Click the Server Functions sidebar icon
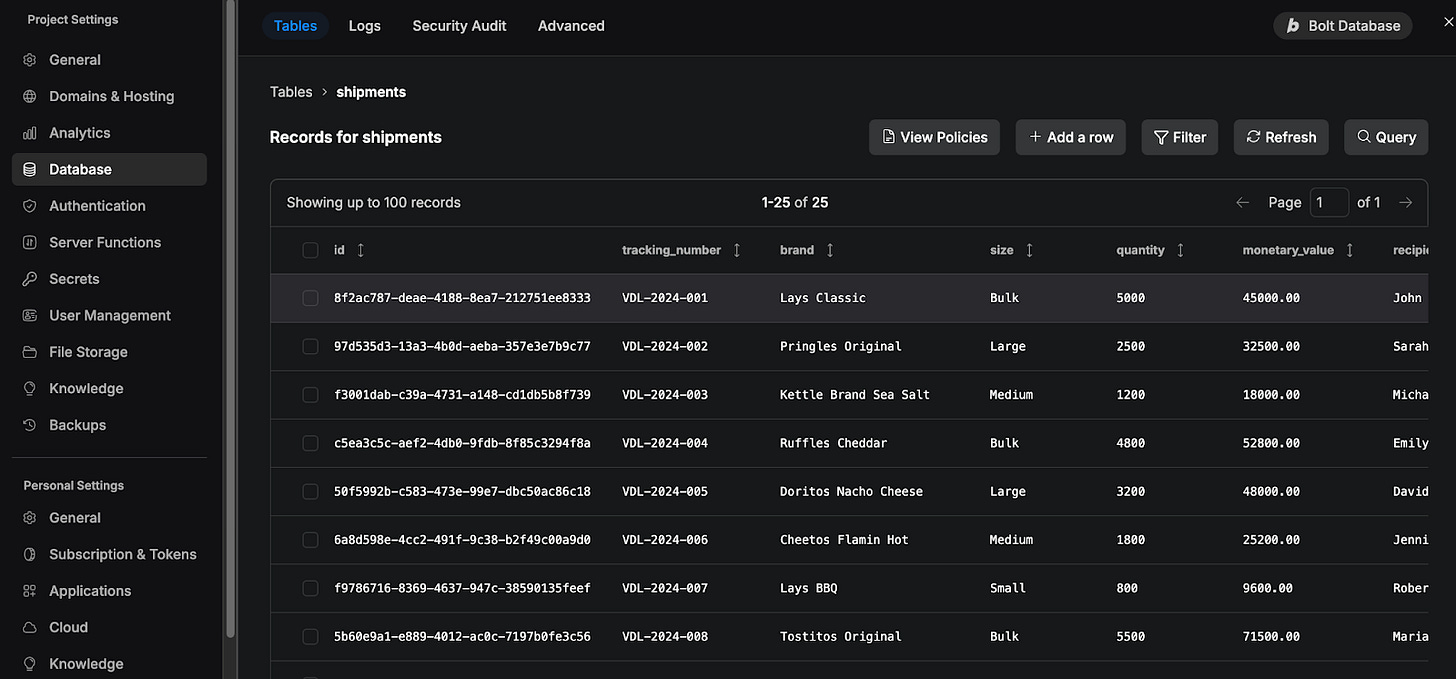This screenshot has height=679, width=1456. tap(30, 242)
